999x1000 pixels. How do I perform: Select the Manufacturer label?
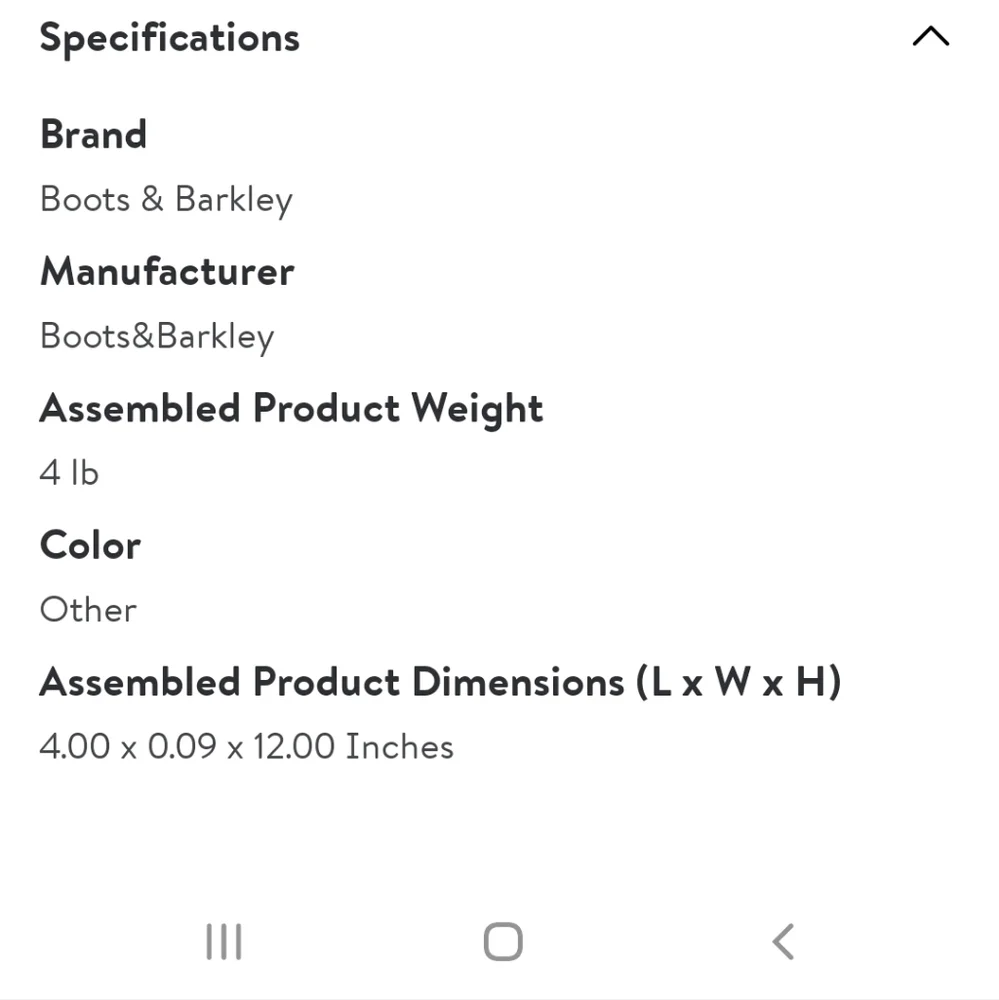click(x=167, y=271)
